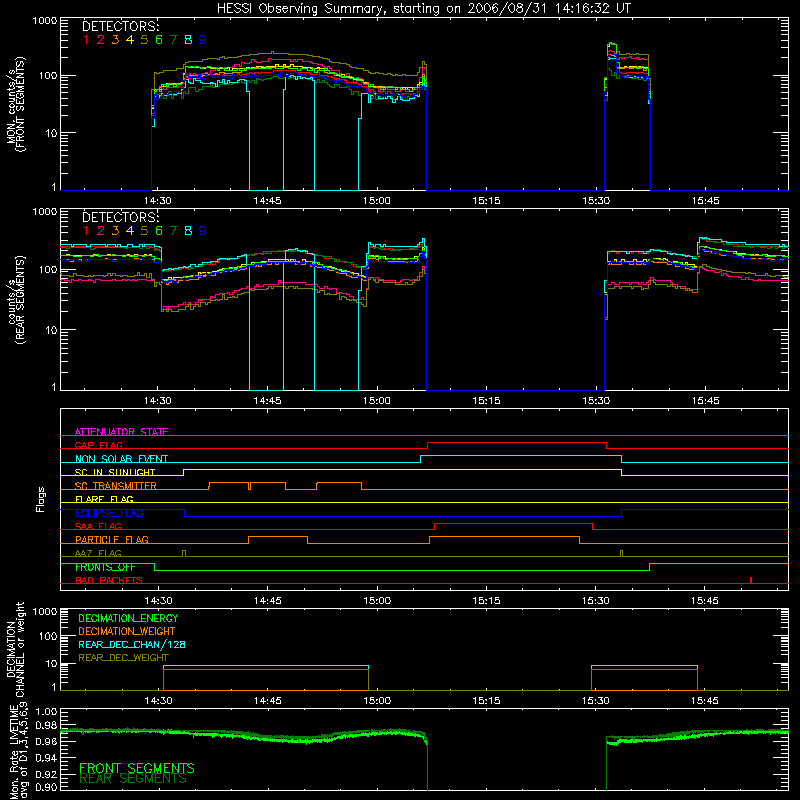
Task: Select detector 1 in front segments legend
Action: point(86,40)
